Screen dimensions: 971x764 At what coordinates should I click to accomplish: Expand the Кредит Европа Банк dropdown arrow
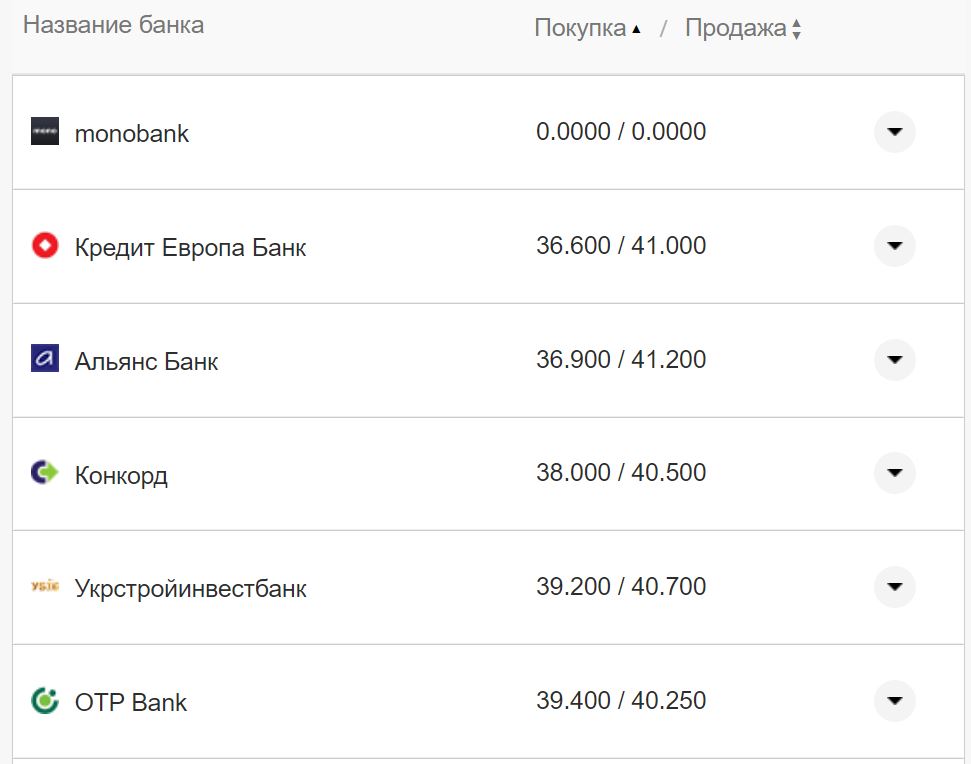pyautogui.click(x=894, y=246)
